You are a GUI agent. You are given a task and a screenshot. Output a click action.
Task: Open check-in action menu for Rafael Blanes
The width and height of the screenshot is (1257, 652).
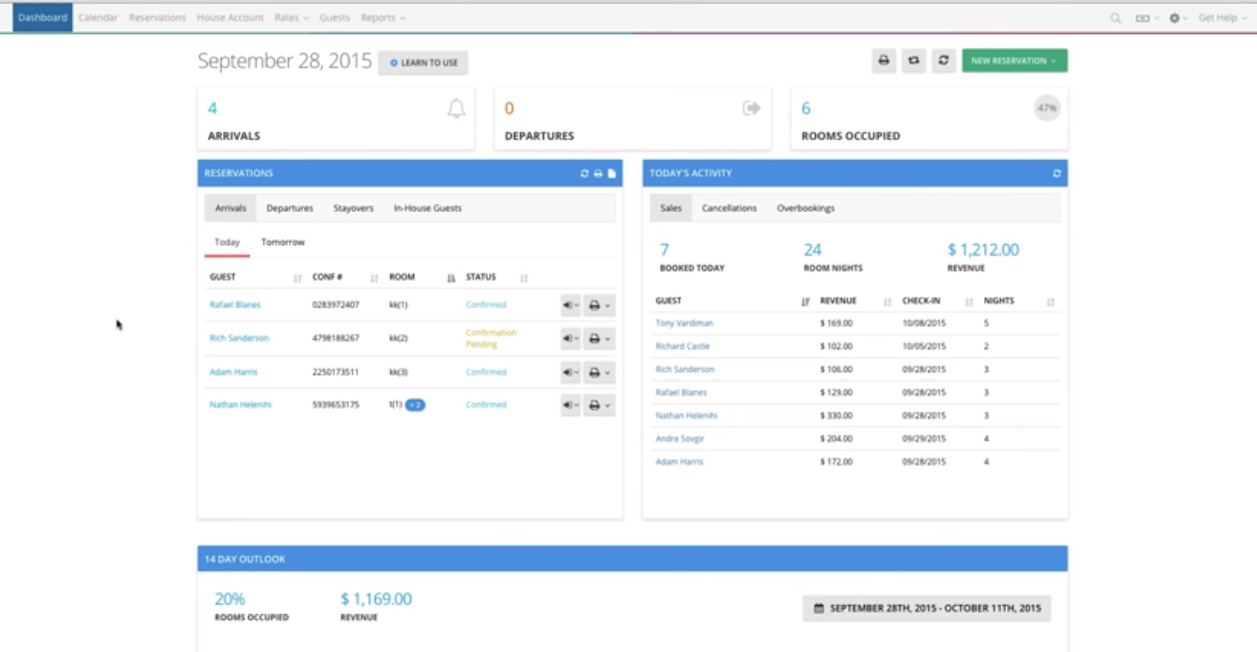click(x=570, y=305)
